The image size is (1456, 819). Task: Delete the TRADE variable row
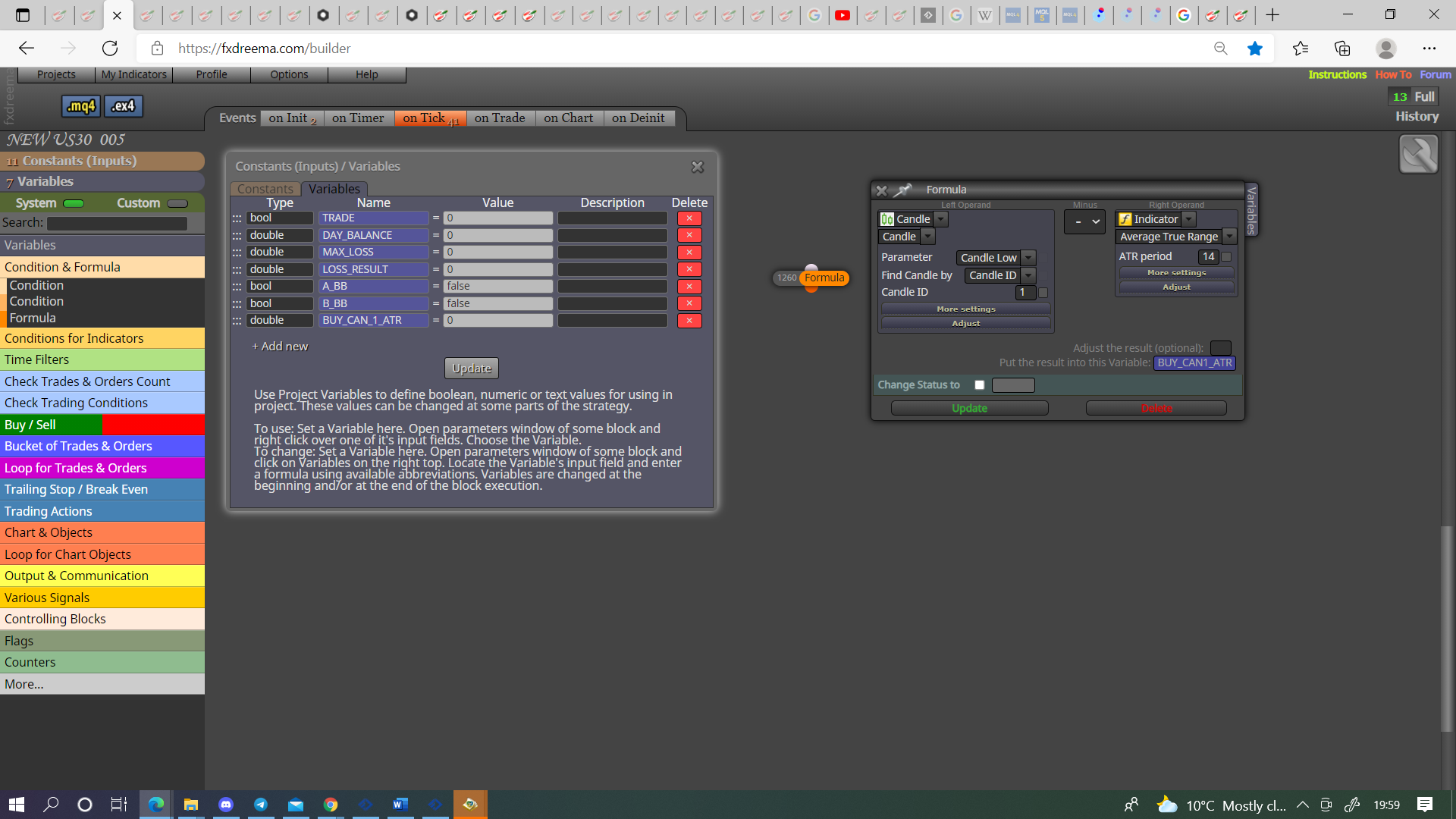689,218
